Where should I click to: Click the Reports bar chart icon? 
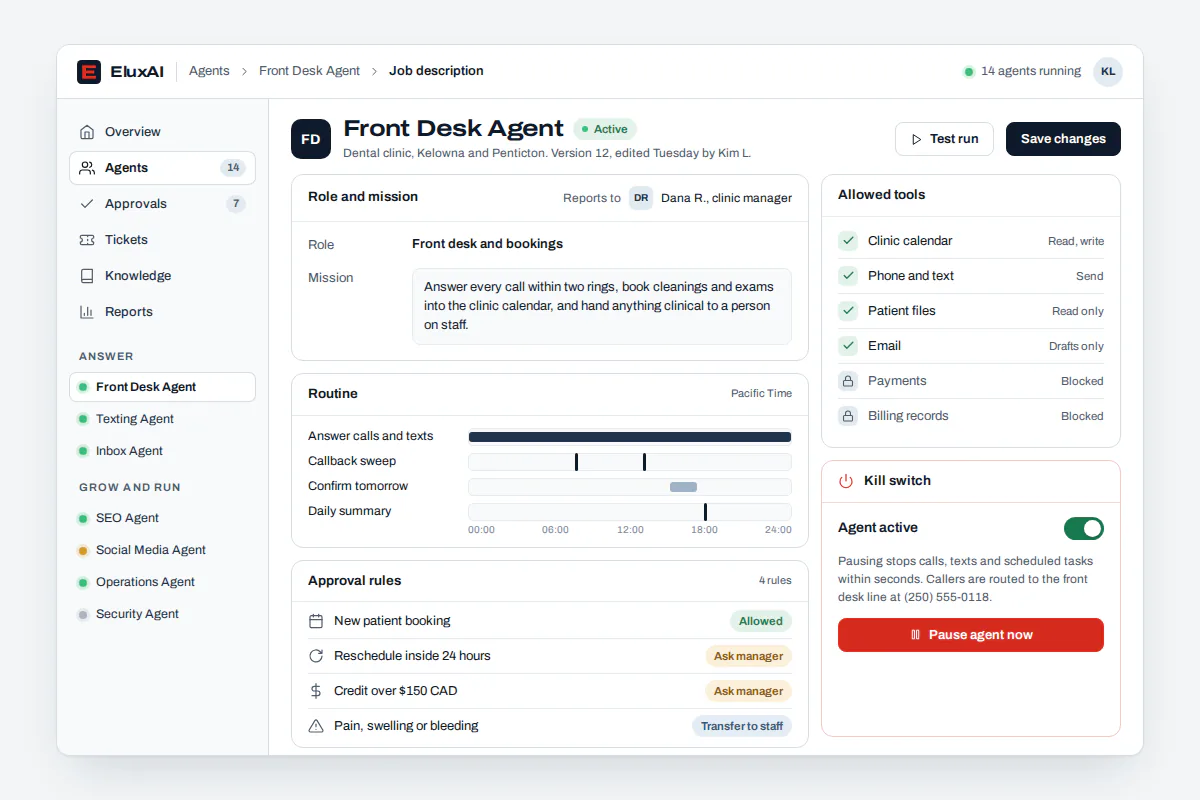(x=87, y=312)
